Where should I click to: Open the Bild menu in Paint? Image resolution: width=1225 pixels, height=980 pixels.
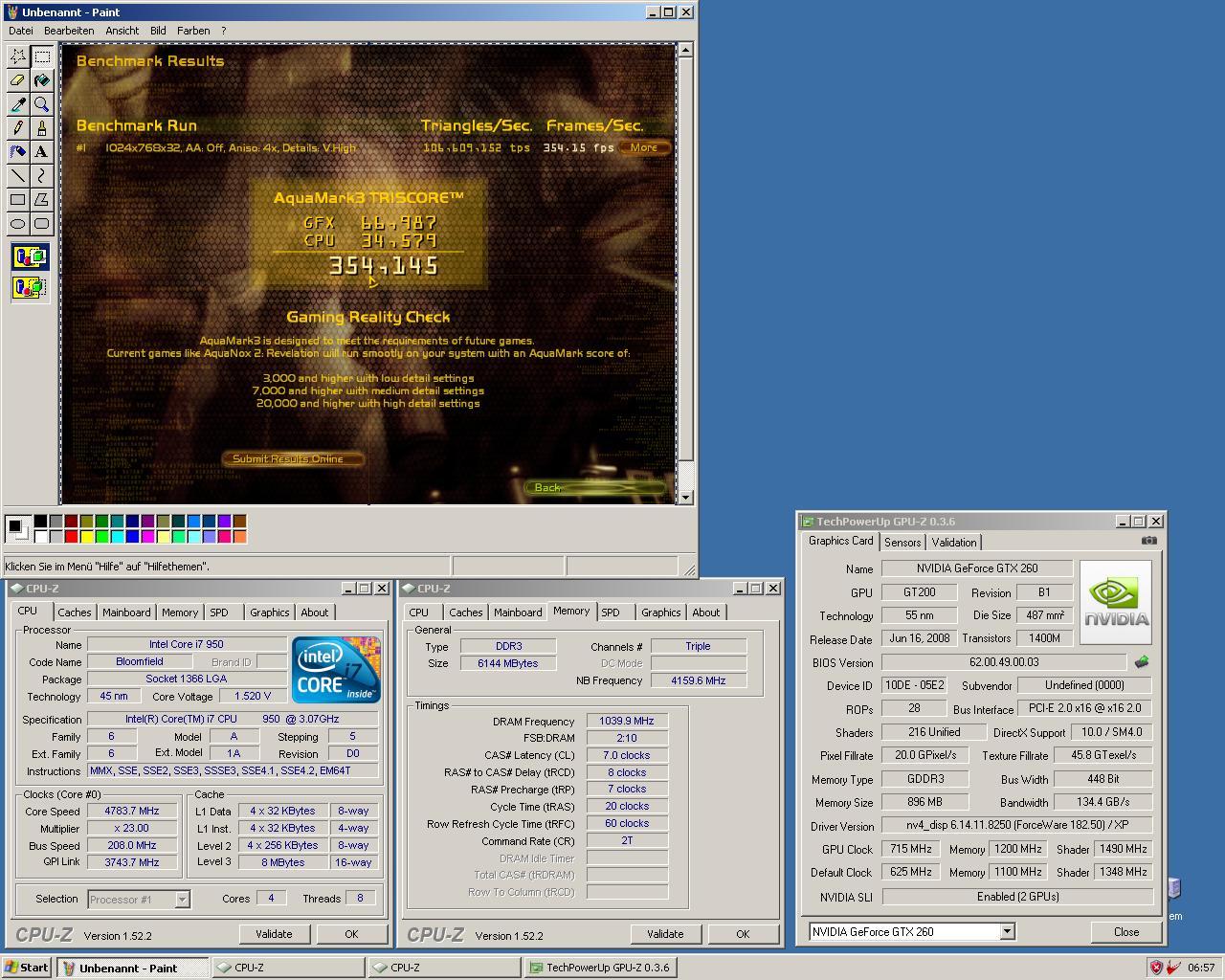point(158,31)
